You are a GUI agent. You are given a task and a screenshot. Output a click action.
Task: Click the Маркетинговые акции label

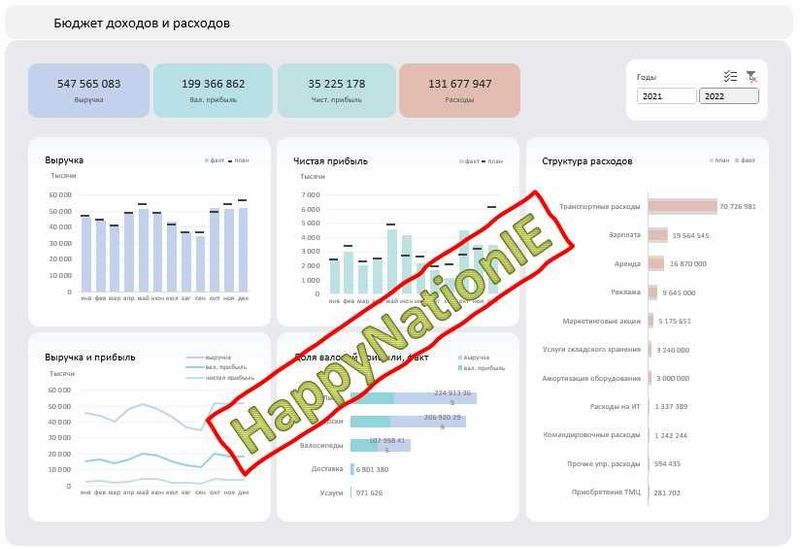tap(602, 321)
